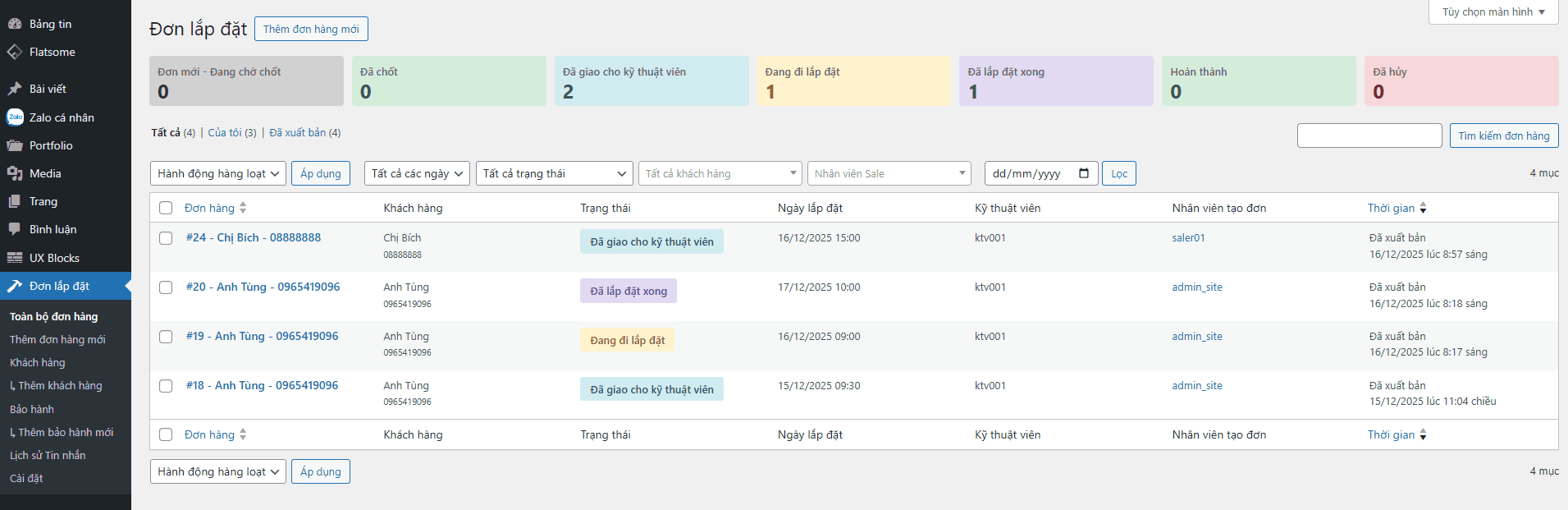Open Bảng tin dashboard icon
This screenshot has height=510, width=1568.
(x=15, y=24)
